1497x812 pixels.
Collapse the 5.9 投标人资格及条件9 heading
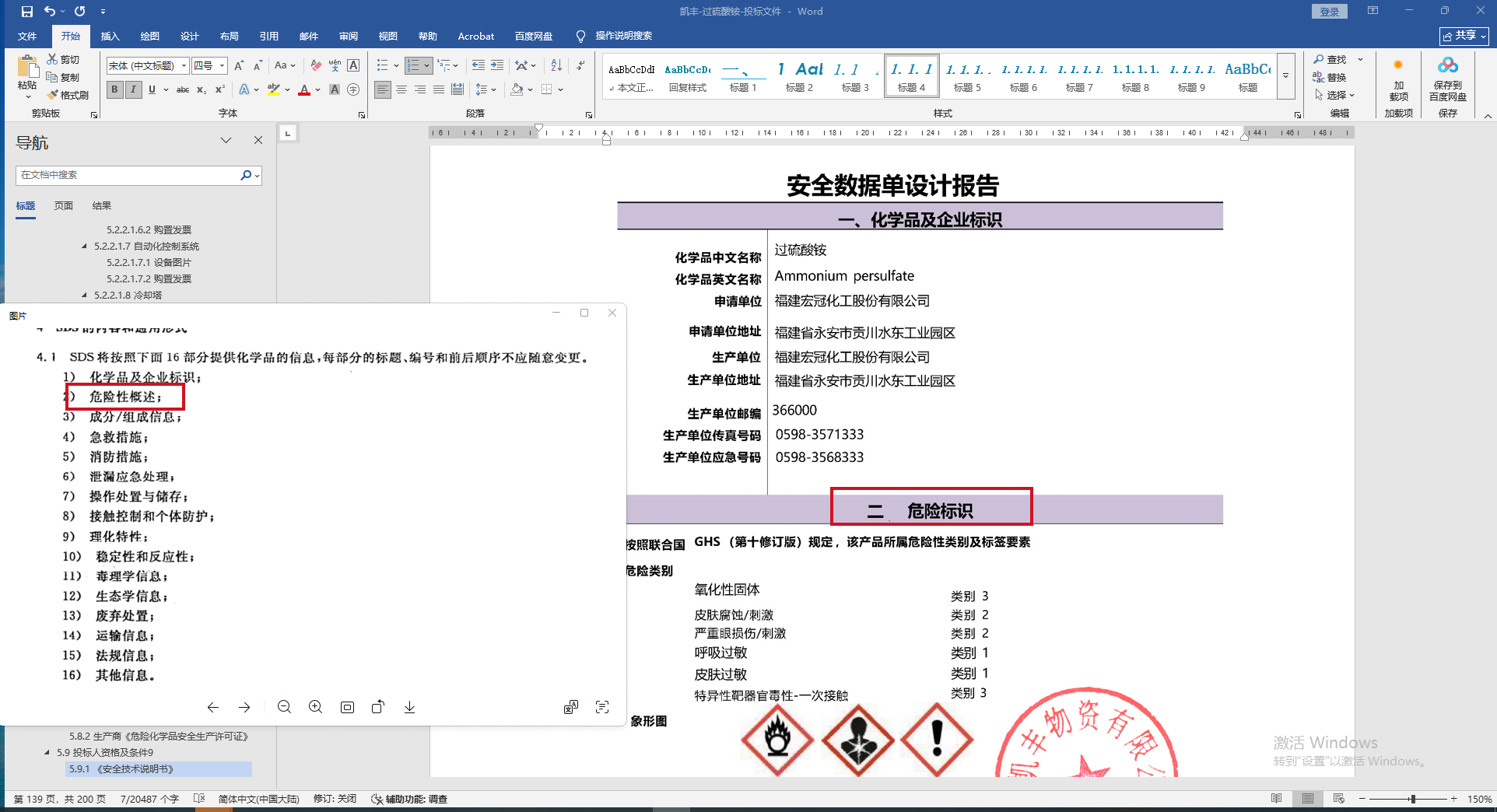tap(47, 753)
